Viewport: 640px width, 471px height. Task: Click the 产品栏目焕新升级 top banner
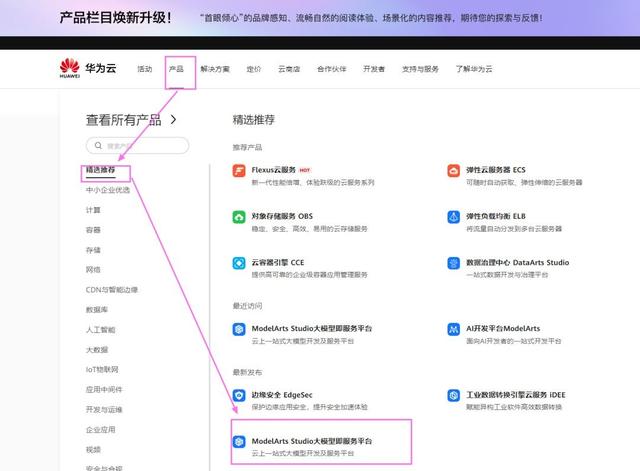pyautogui.click(x=320, y=18)
